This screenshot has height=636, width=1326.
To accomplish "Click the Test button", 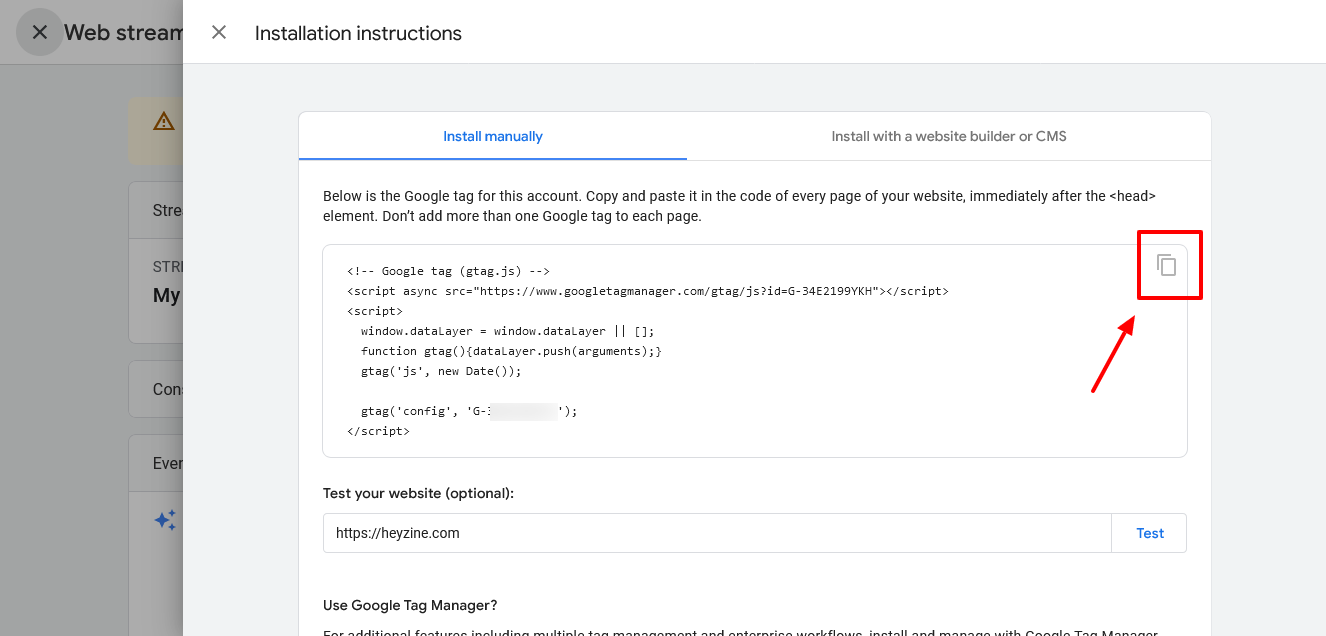I will tap(1149, 533).
